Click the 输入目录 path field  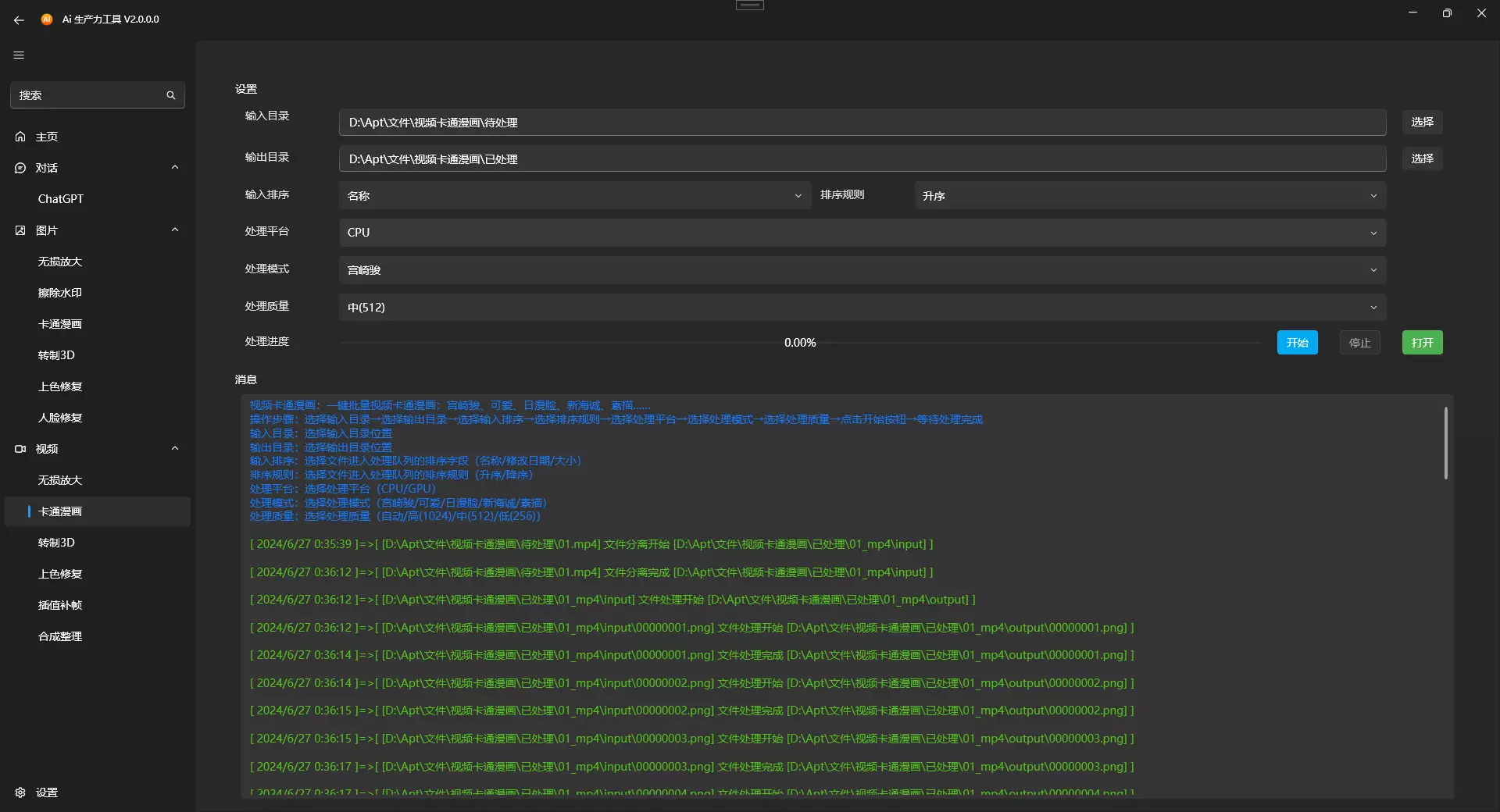coord(862,123)
